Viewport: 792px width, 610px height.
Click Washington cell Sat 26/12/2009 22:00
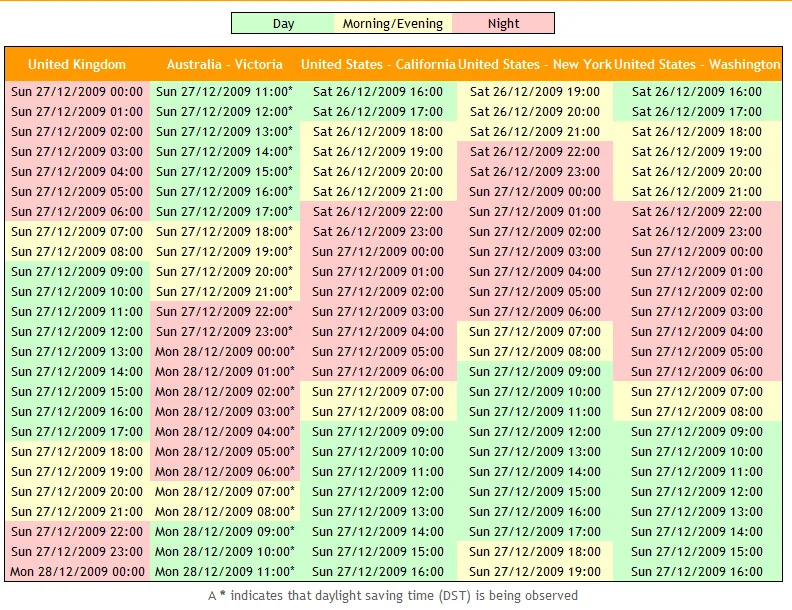(697, 212)
